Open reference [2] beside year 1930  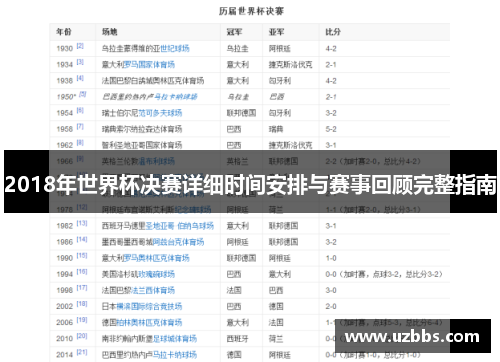(80, 46)
